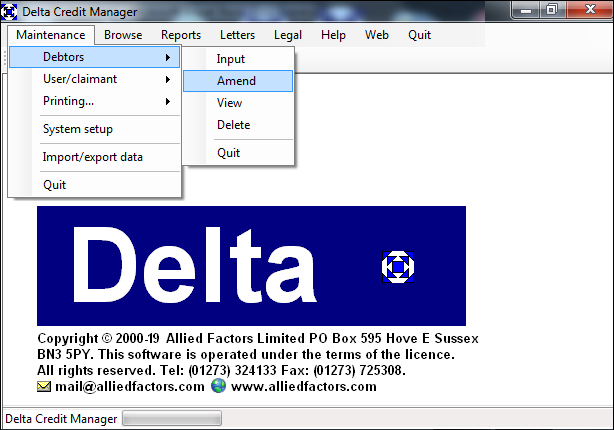Click the Delta Credit Manager status bar text
Screen dimensions: 614x430
61,419
